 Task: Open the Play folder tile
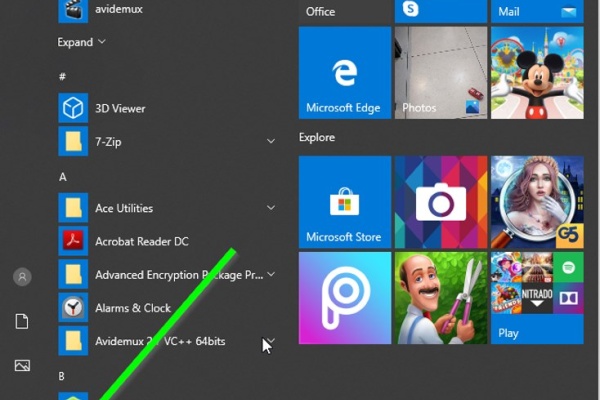point(537,298)
